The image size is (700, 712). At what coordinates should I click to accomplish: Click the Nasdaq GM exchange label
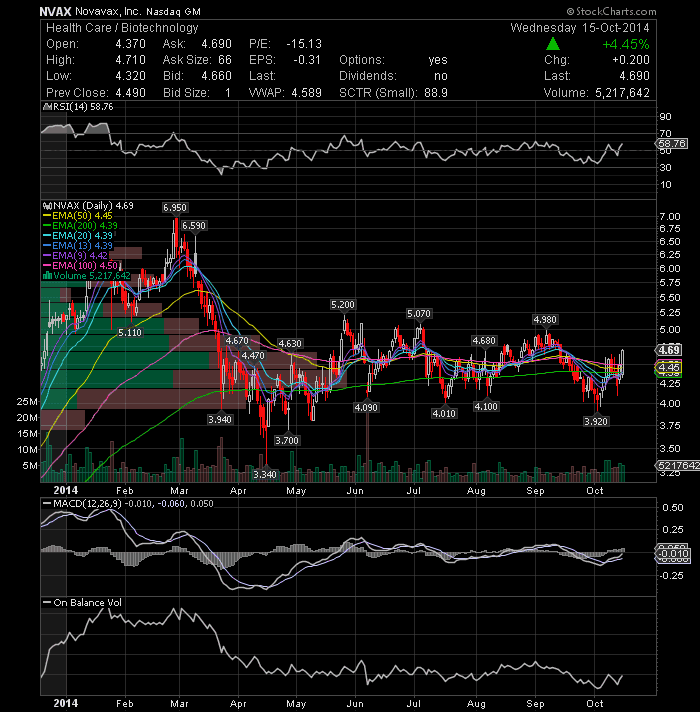[173, 12]
